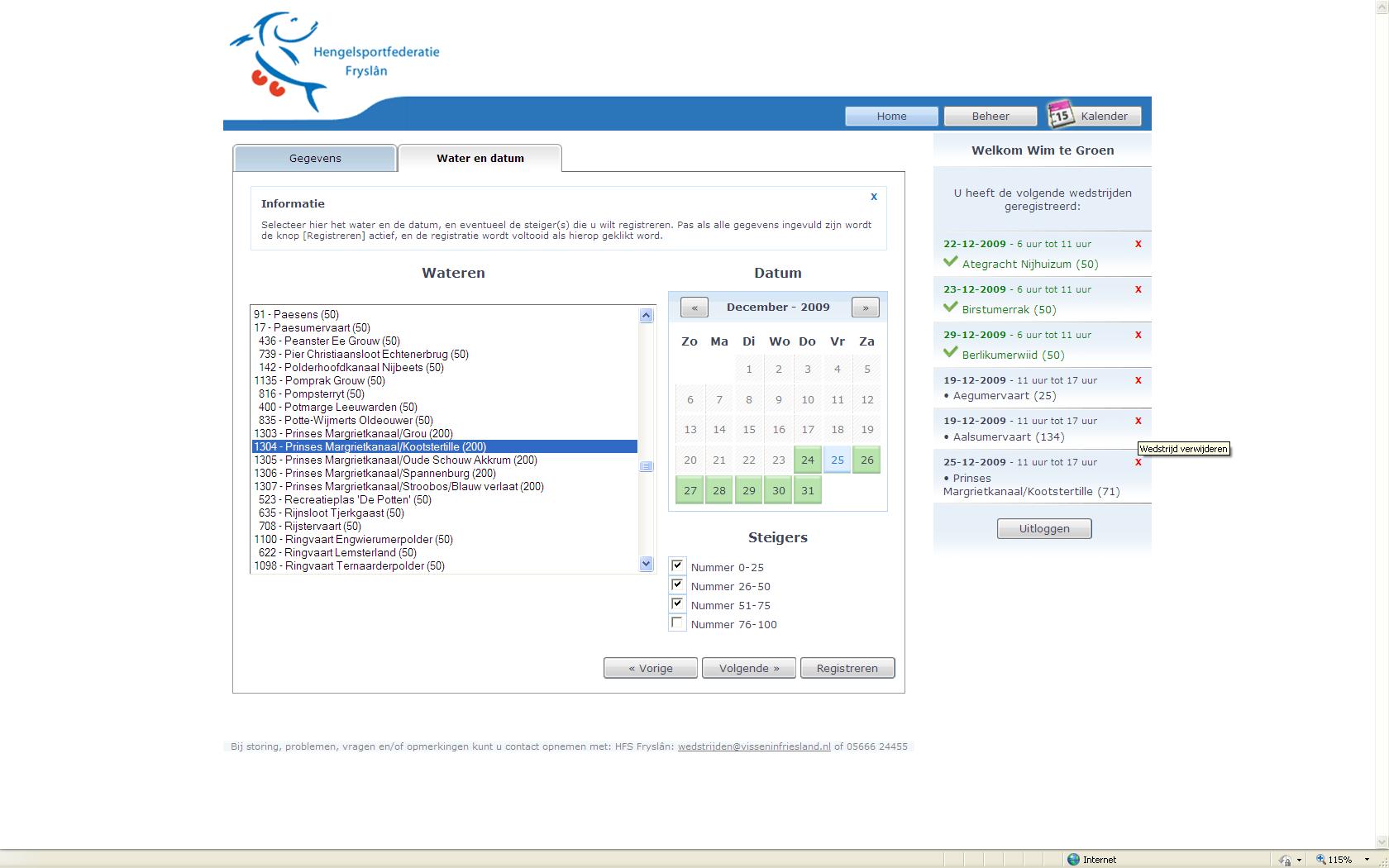Delete the Aegumervaart registration with red x
The image size is (1389, 868).
click(x=1138, y=380)
